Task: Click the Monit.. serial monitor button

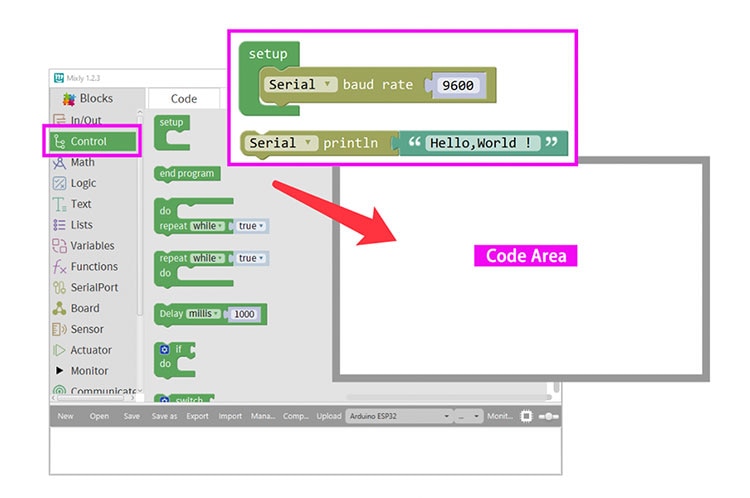Action: tap(500, 416)
